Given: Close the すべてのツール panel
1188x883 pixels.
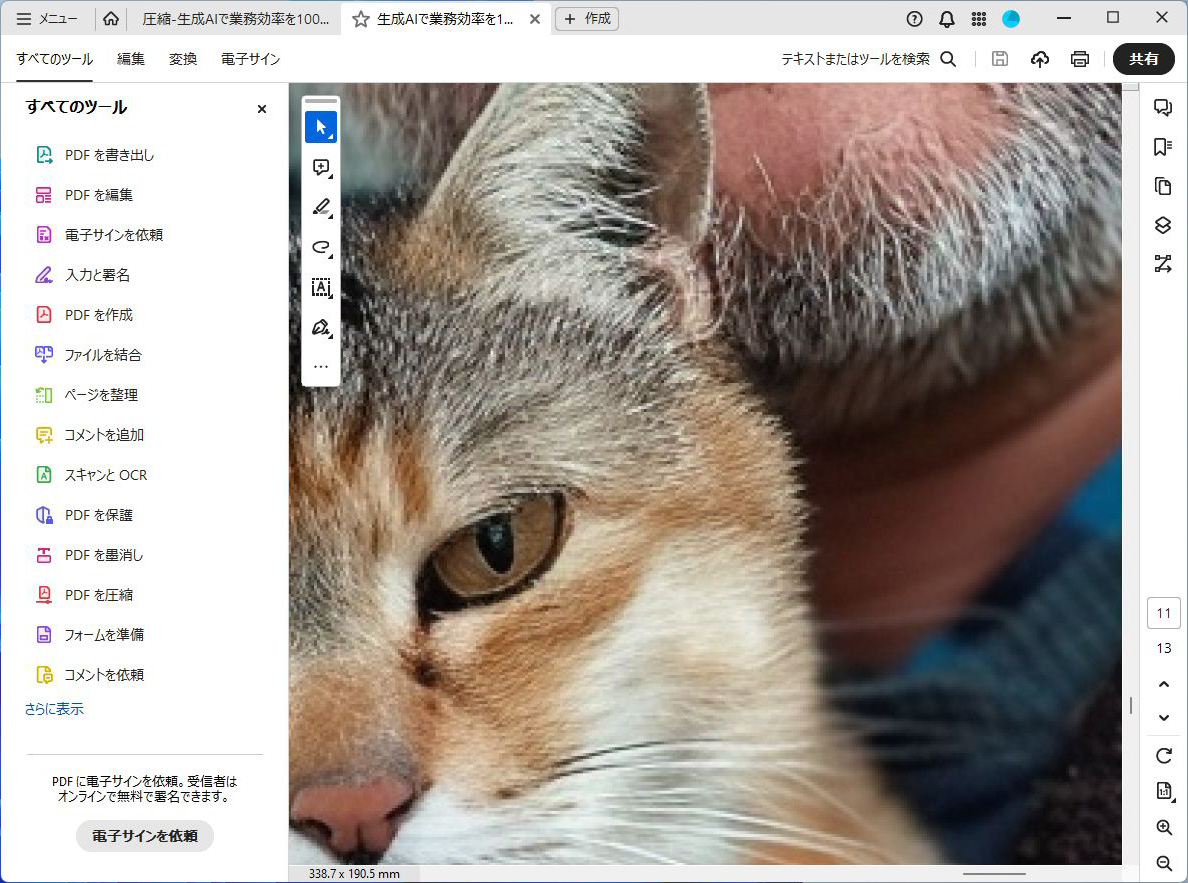Looking at the screenshot, I should (x=261, y=109).
